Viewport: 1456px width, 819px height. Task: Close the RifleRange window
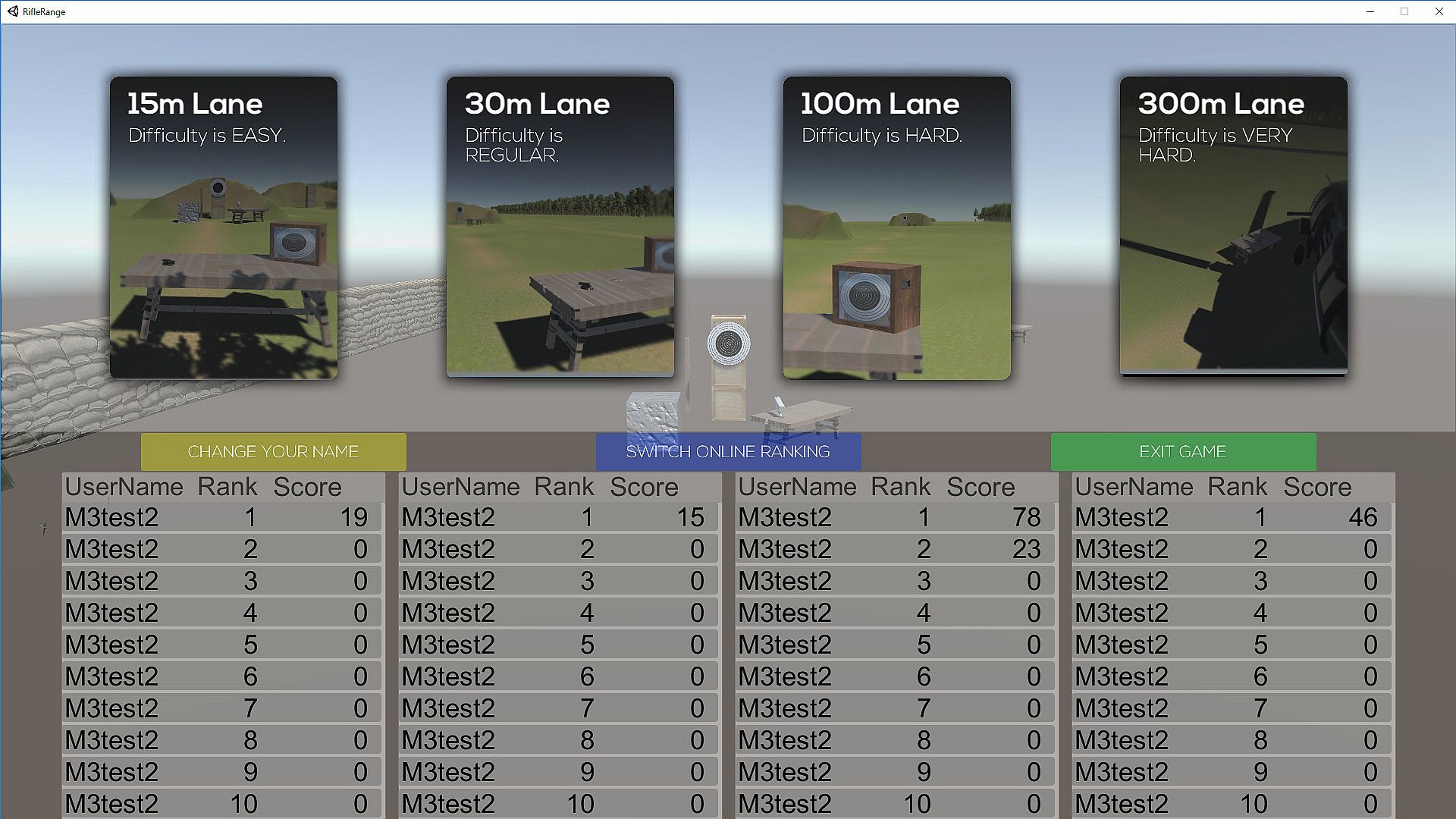pos(1439,11)
